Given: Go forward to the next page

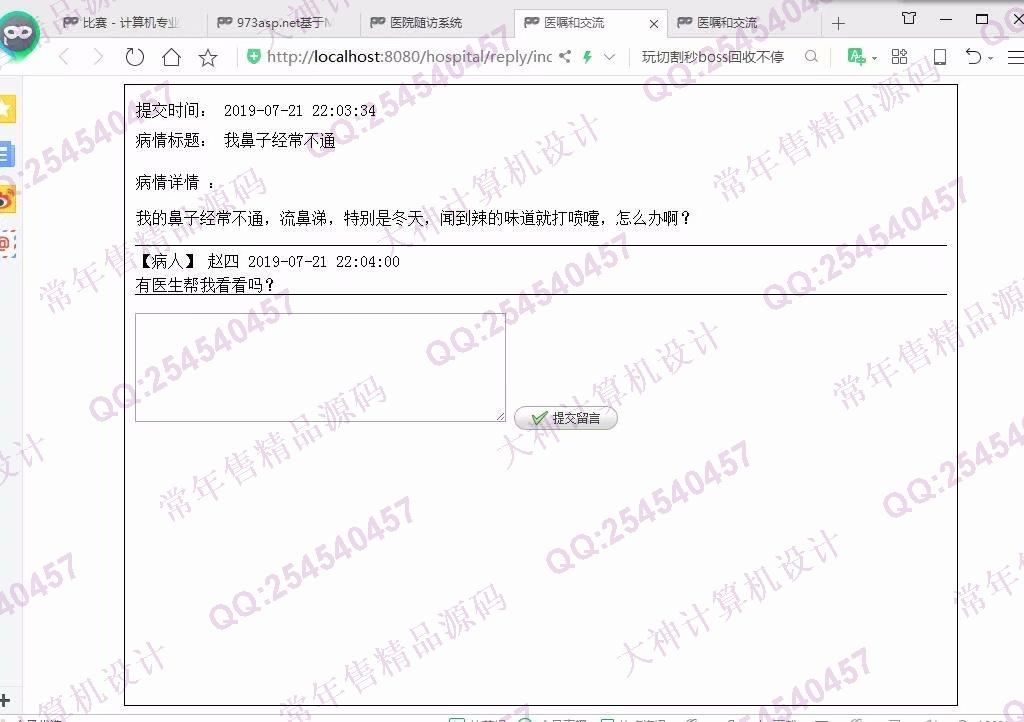Looking at the screenshot, I should 99,57.
